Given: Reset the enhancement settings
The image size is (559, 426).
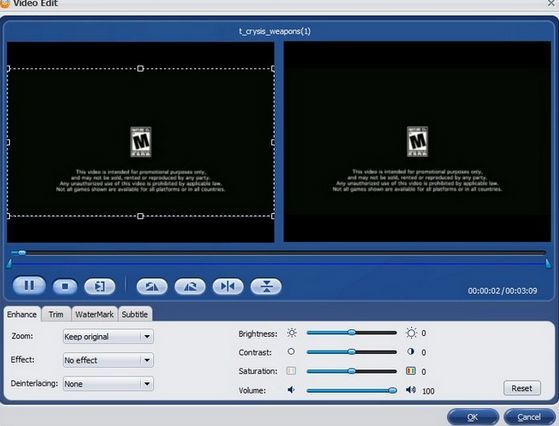Looking at the screenshot, I should (522, 388).
